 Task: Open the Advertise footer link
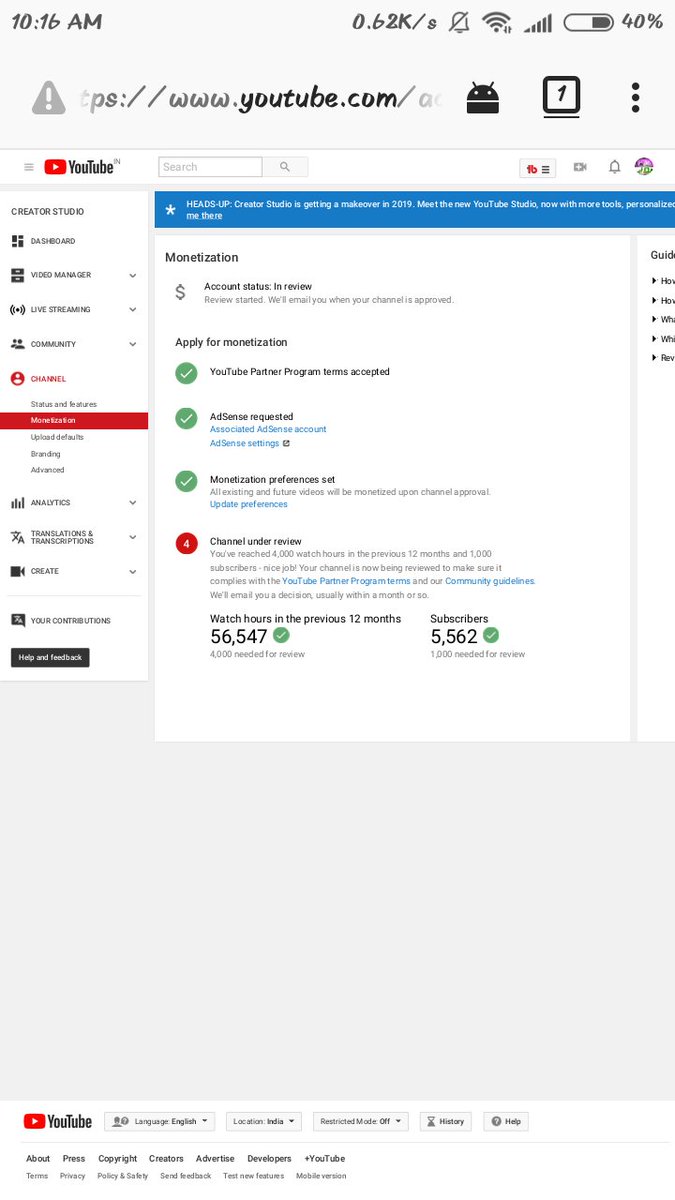pyautogui.click(x=215, y=1159)
